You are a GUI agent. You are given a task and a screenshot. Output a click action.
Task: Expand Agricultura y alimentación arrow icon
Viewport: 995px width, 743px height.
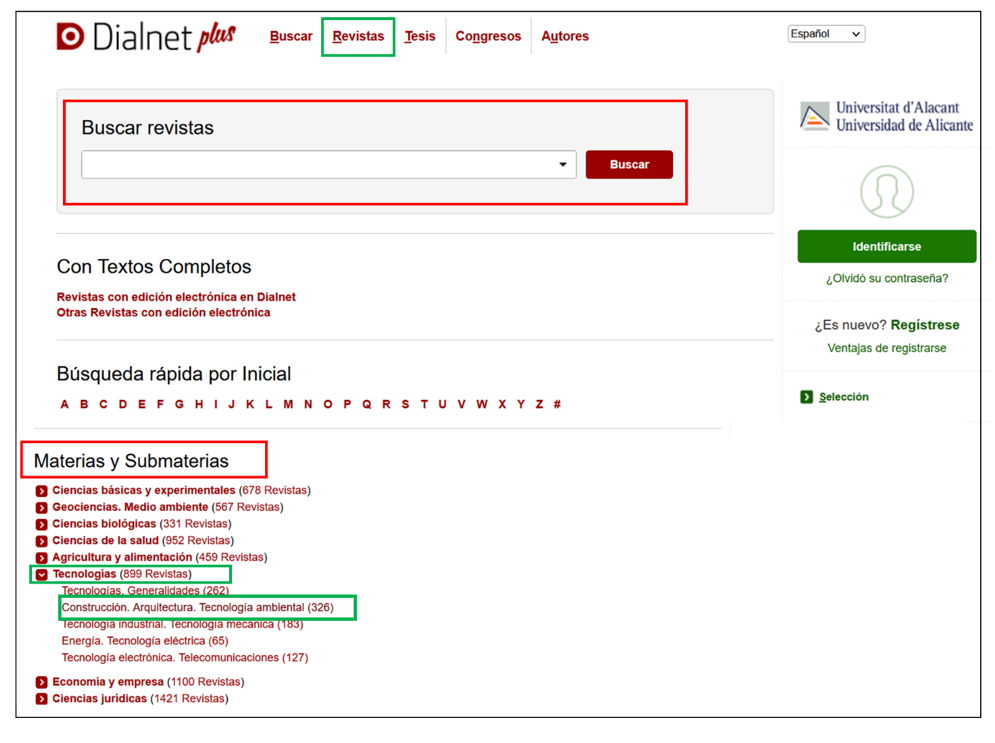click(42, 558)
